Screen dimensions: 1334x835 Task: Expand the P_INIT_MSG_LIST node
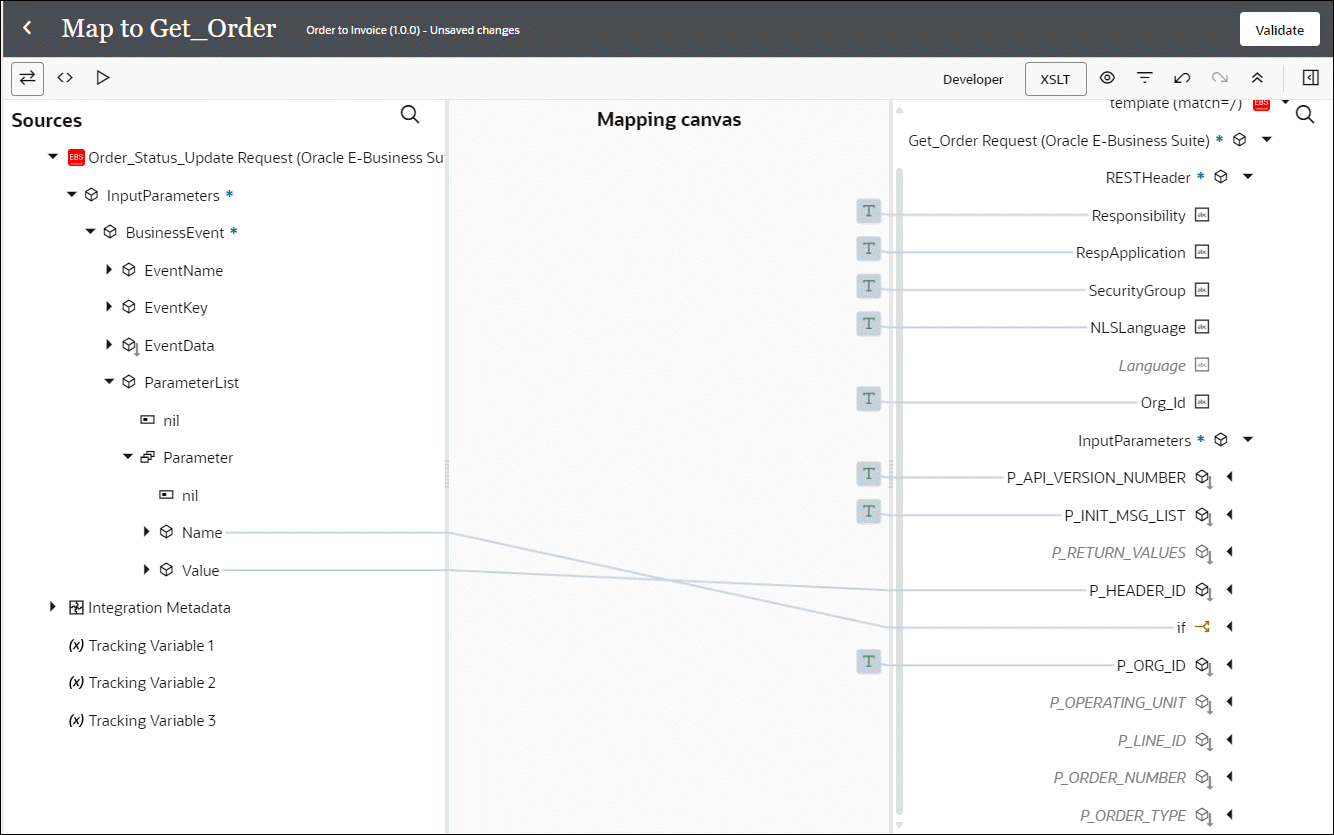[1229, 515]
